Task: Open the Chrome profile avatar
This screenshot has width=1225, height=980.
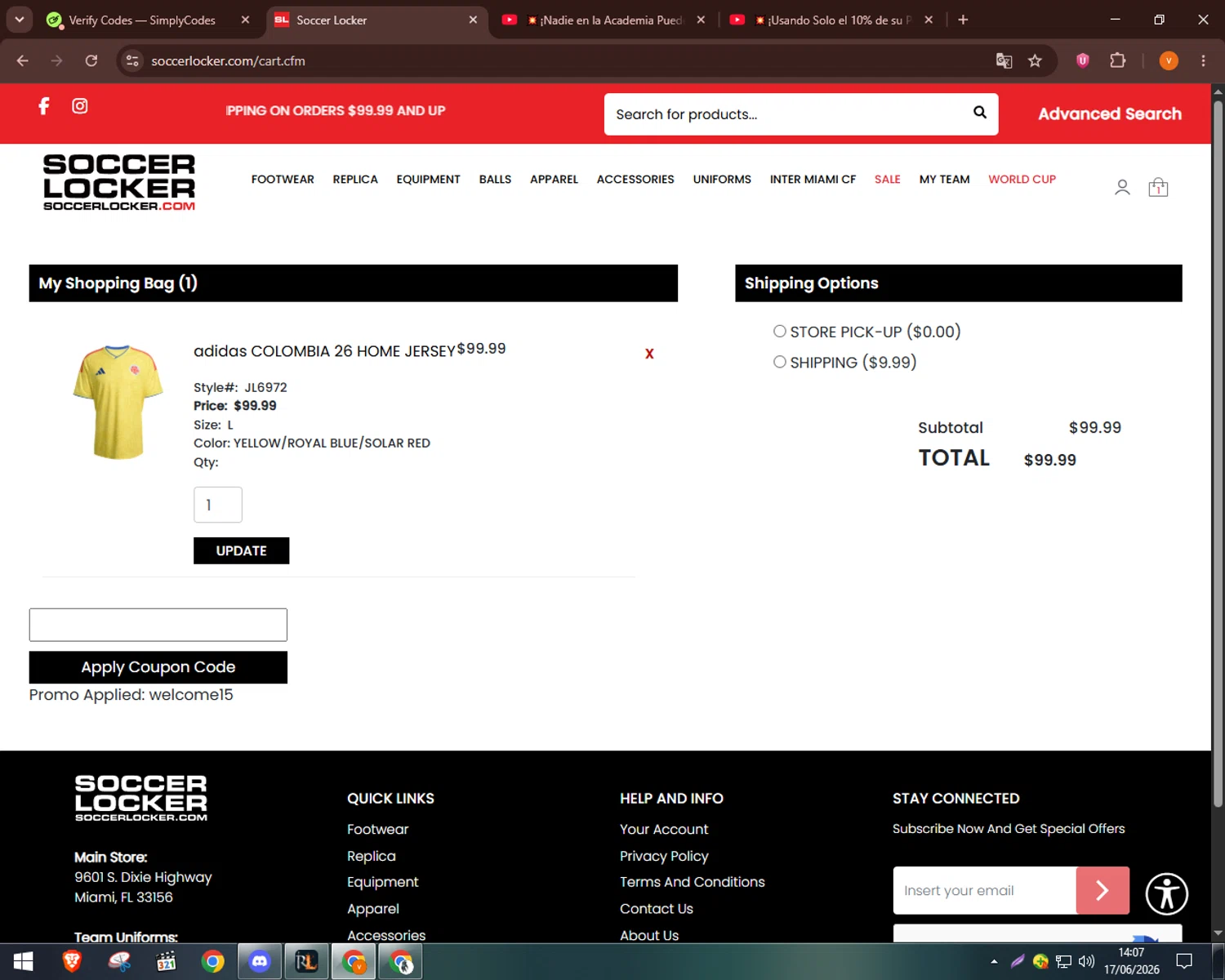Action: [x=1169, y=60]
